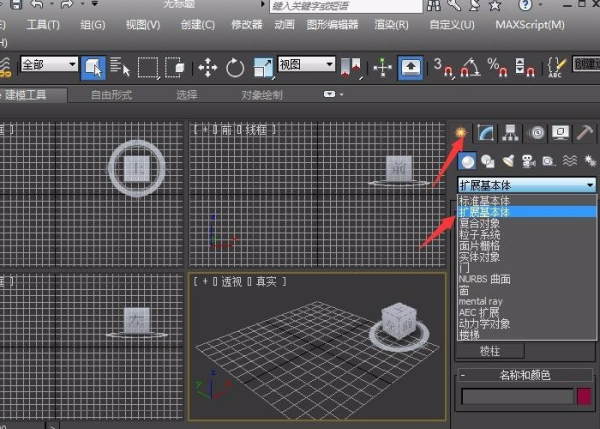Open the undo history dropdown arrow
This screenshot has width=600, height=429.
[51, 5]
